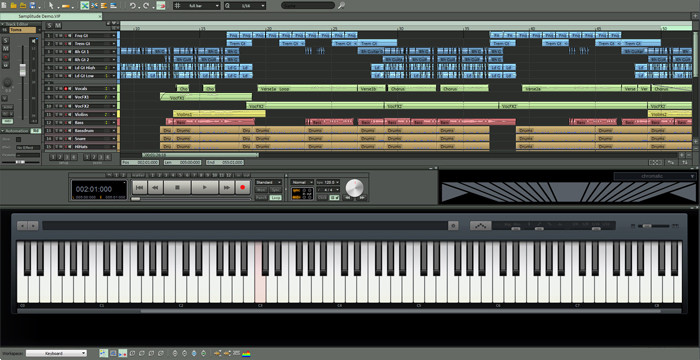Collapse the Track Editor panel
The width and height of the screenshot is (700, 360).
3,24
